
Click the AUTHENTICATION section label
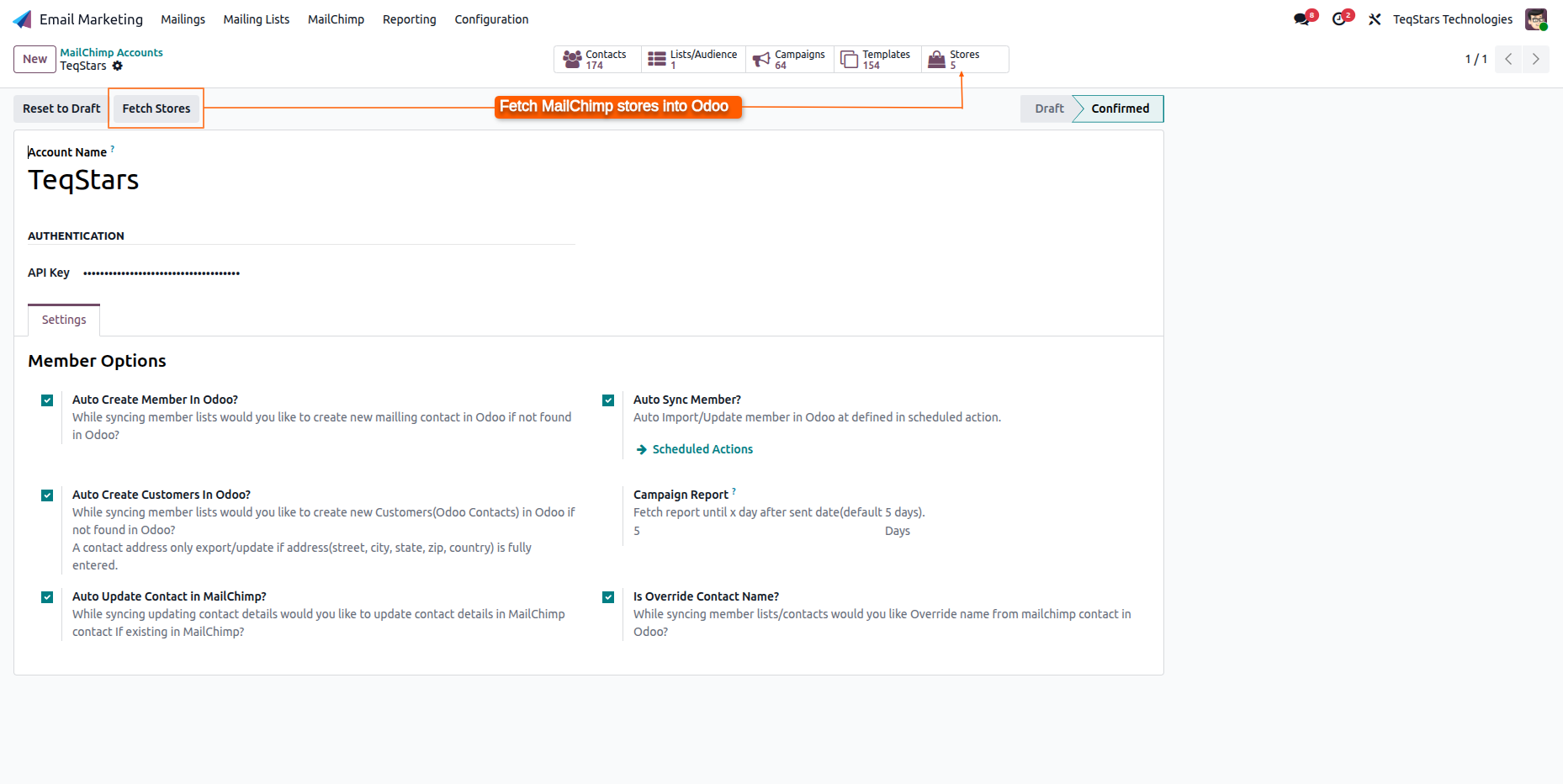coord(76,236)
